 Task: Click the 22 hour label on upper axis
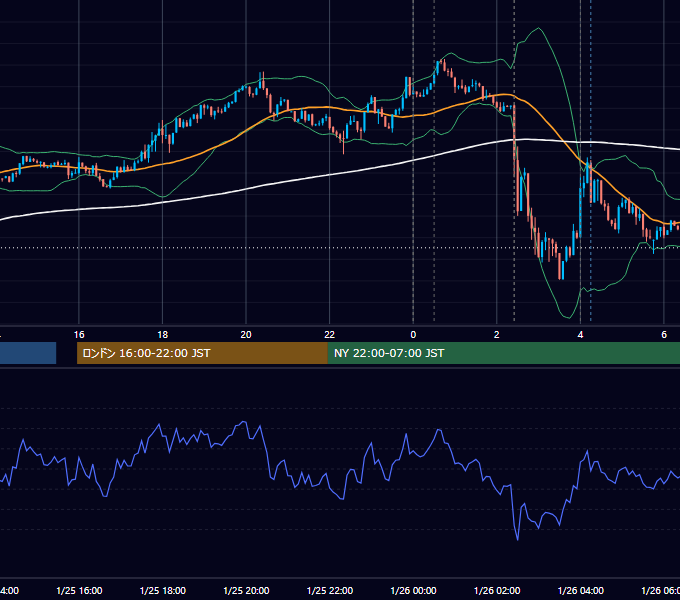pos(330,335)
